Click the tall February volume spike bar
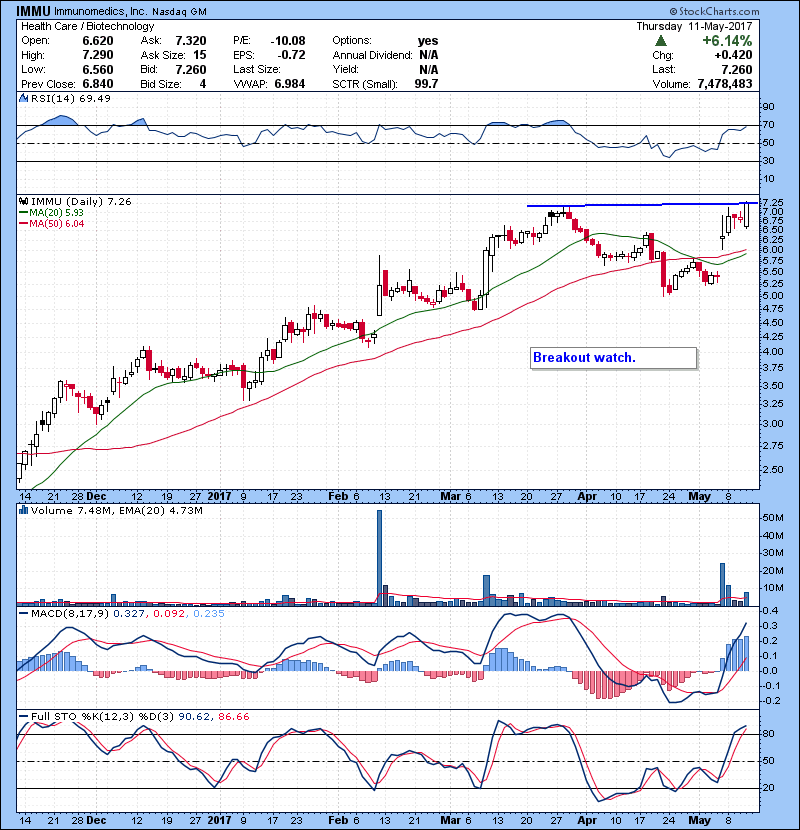 (x=379, y=557)
